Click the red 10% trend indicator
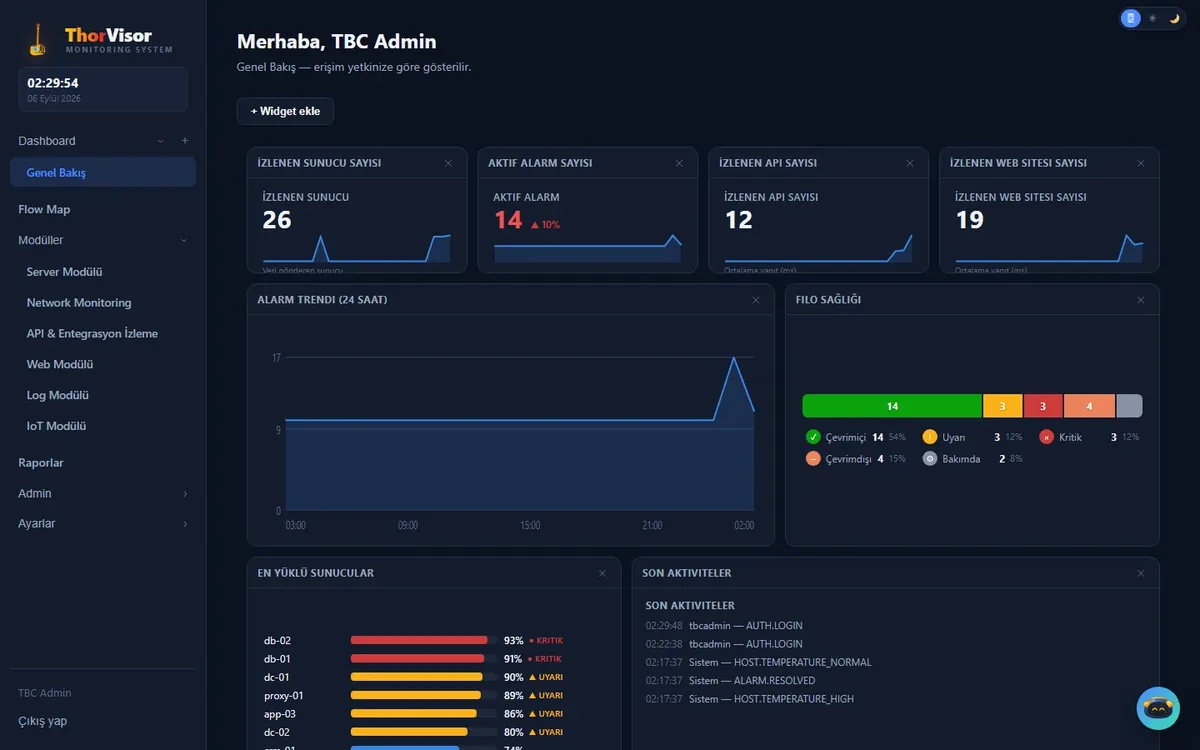Screen dimensions: 1200x750 546,225
